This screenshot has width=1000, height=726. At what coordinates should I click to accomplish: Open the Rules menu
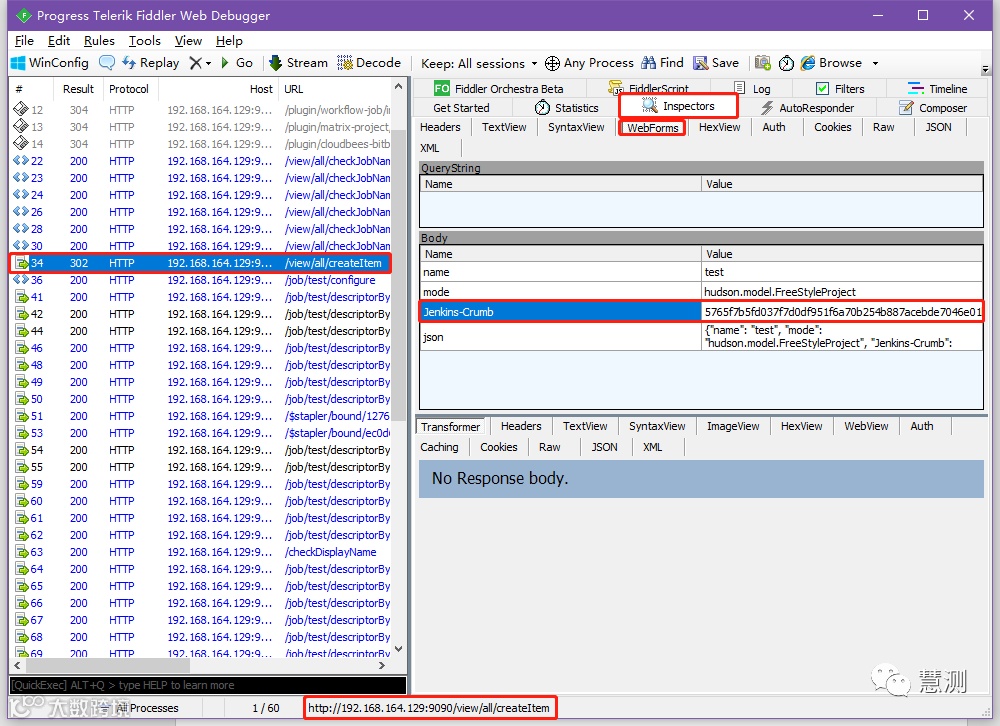click(99, 41)
